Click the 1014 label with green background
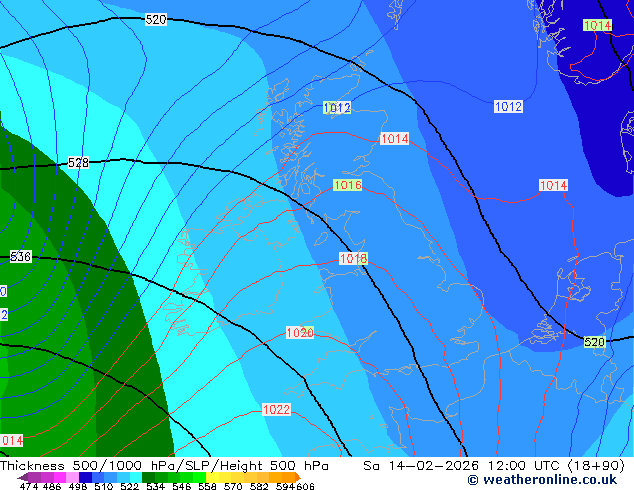Image resolution: width=634 pixels, height=490 pixels. (597, 25)
